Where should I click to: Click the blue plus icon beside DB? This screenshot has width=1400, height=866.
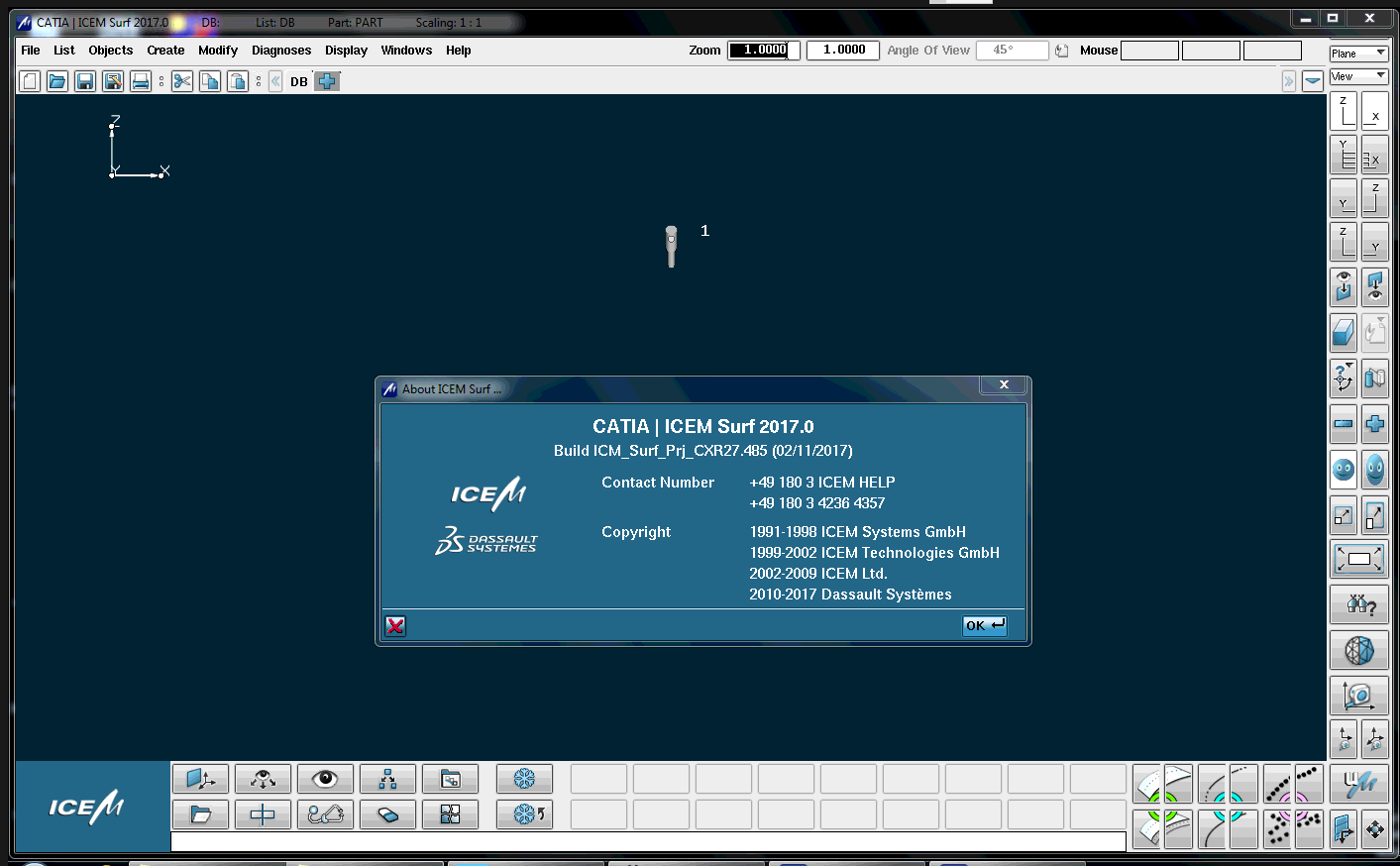(x=327, y=81)
